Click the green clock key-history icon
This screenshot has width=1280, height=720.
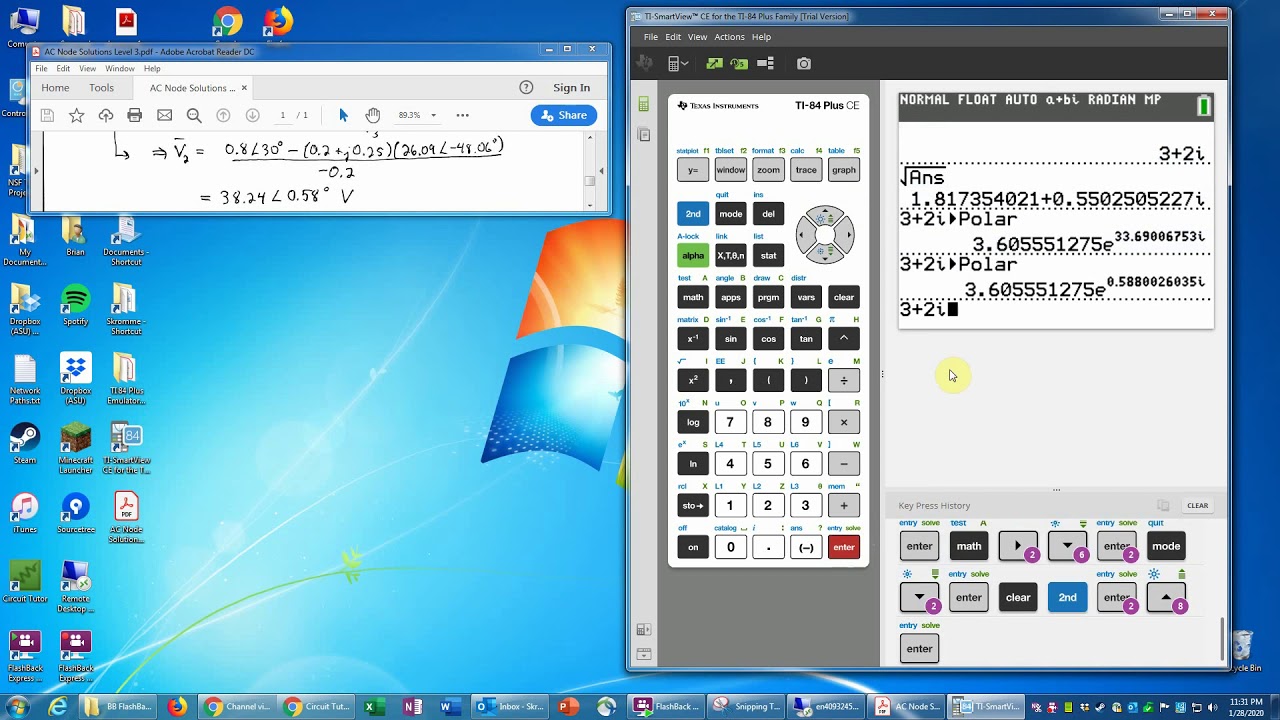(x=739, y=63)
